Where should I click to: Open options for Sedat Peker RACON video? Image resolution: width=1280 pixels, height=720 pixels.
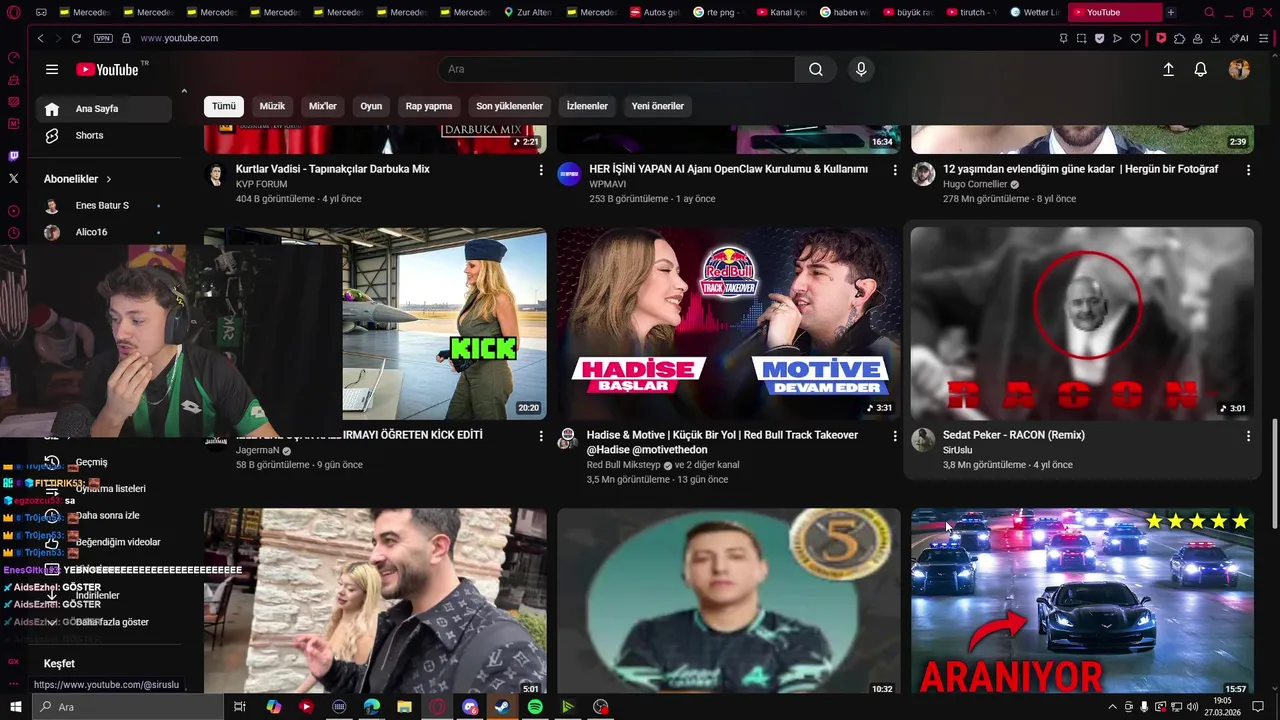click(x=1248, y=436)
